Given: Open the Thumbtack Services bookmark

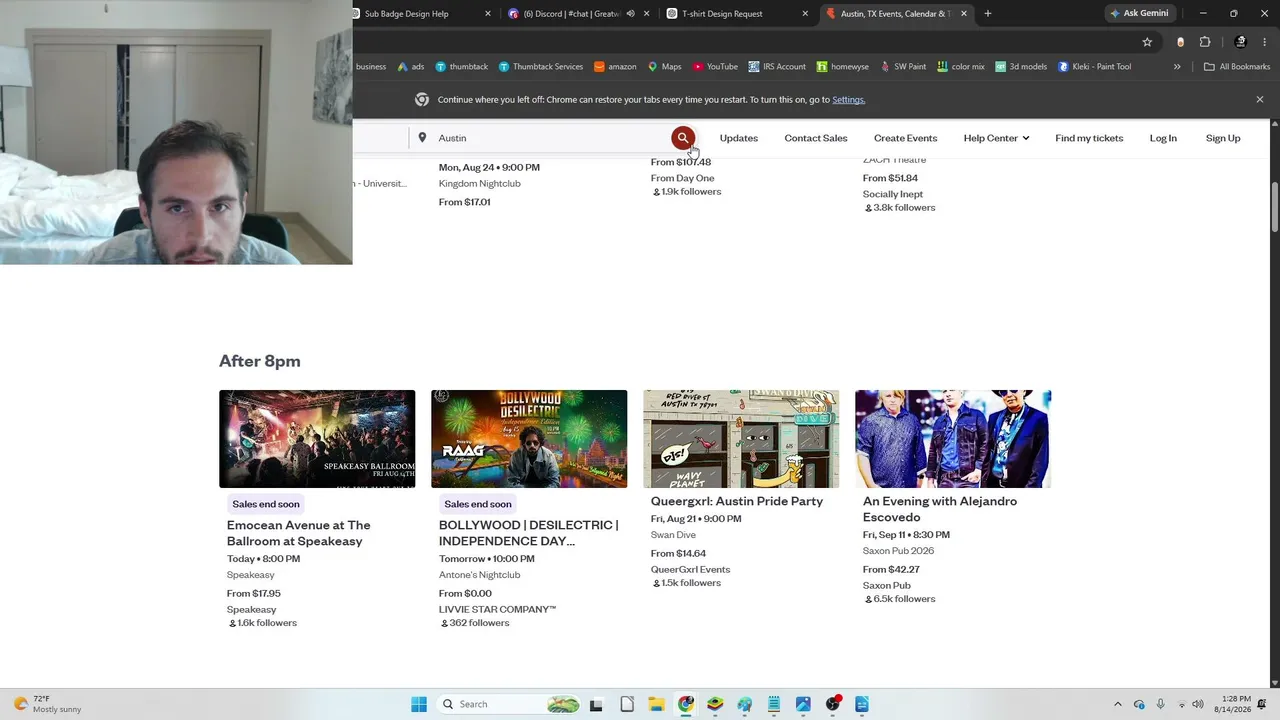Looking at the screenshot, I should (540, 67).
